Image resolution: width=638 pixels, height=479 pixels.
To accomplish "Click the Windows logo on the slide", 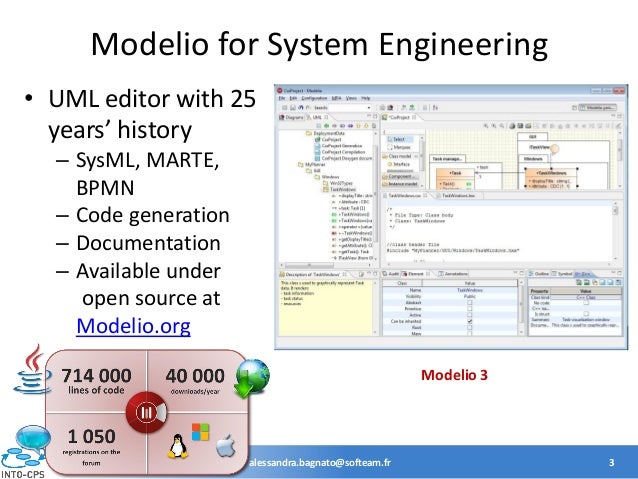I will point(201,432).
